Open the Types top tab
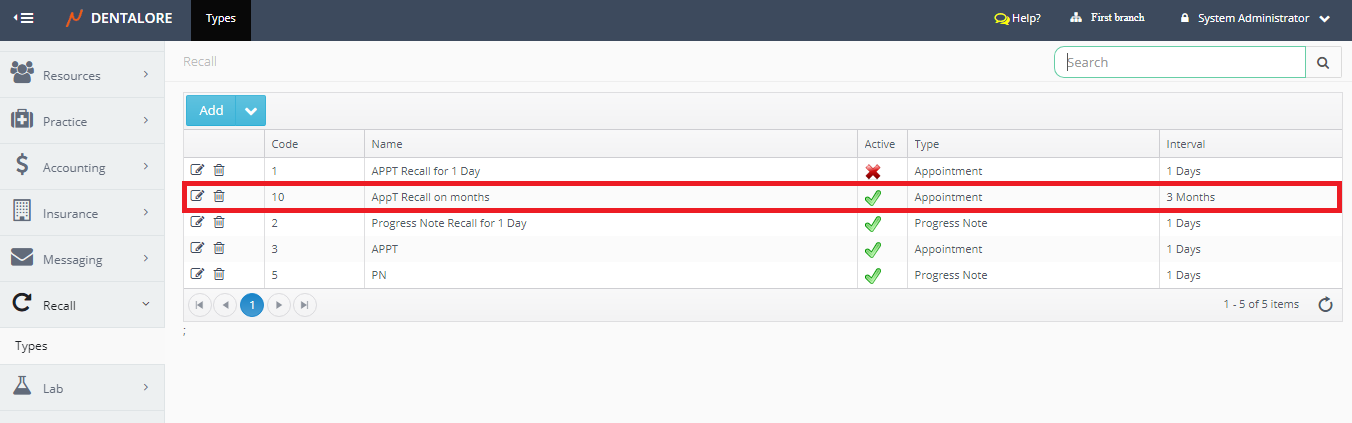This screenshot has width=1352, height=423. click(x=220, y=18)
